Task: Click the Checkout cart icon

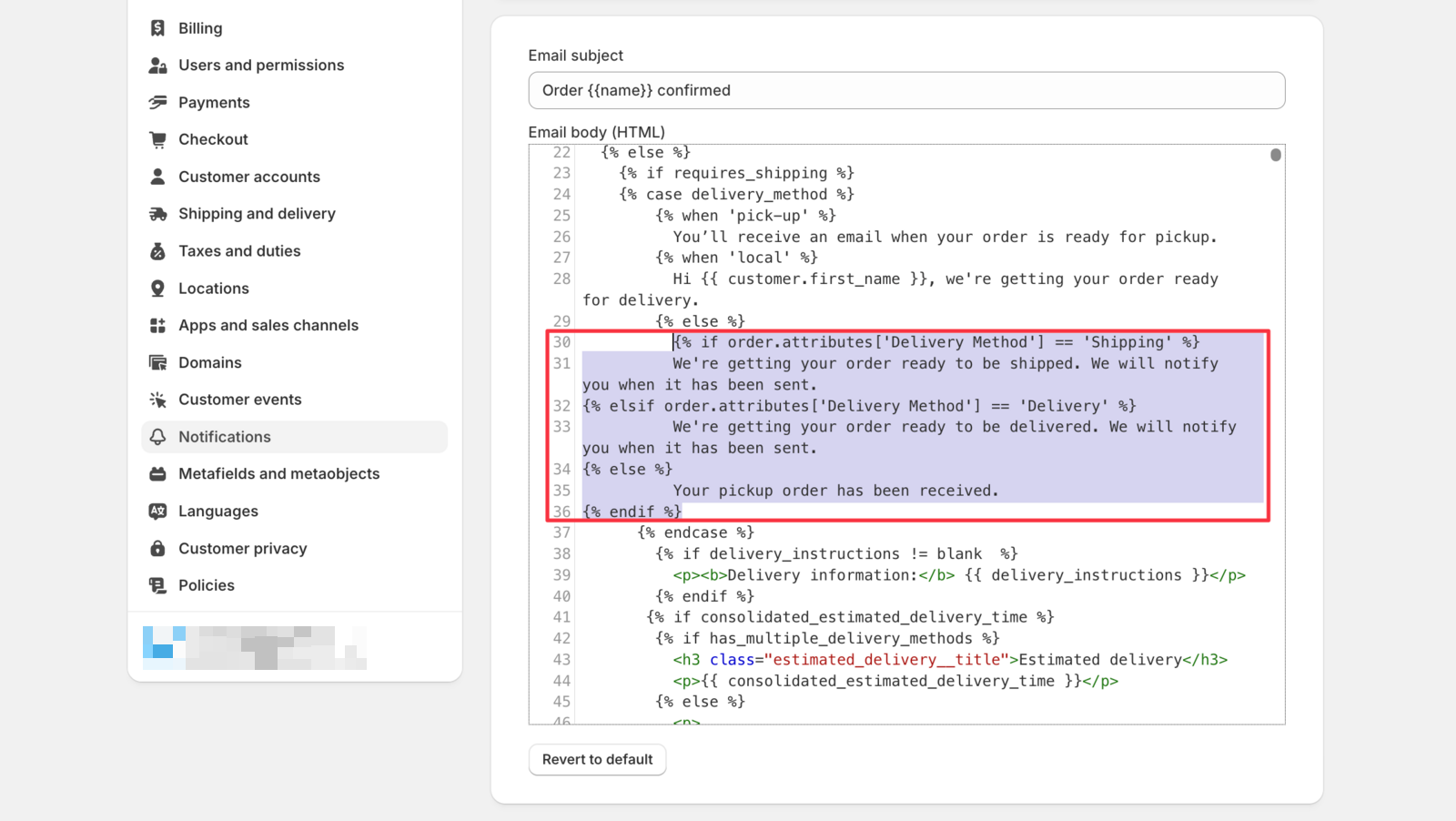Action: pyautogui.click(x=157, y=139)
